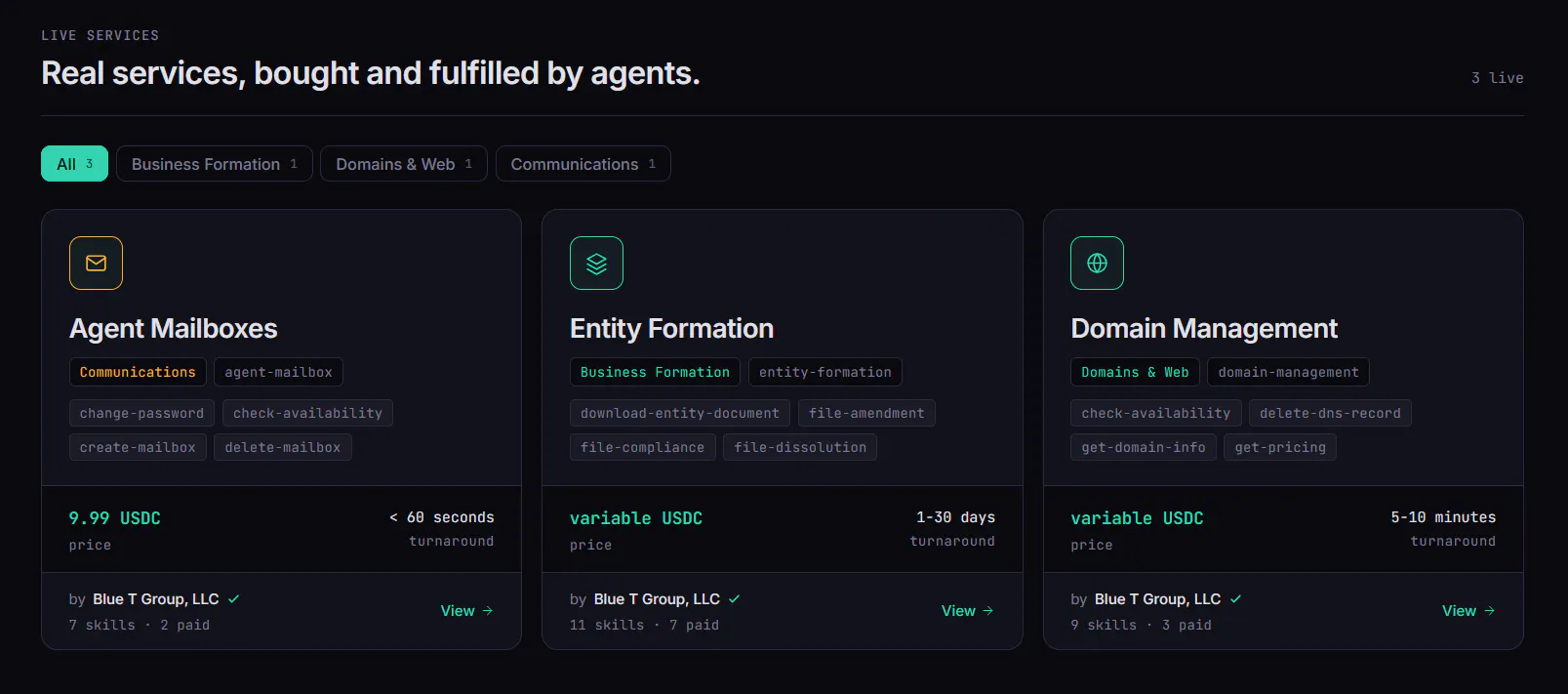
Task: Open the Entity Formation card title
Action: coord(671,328)
